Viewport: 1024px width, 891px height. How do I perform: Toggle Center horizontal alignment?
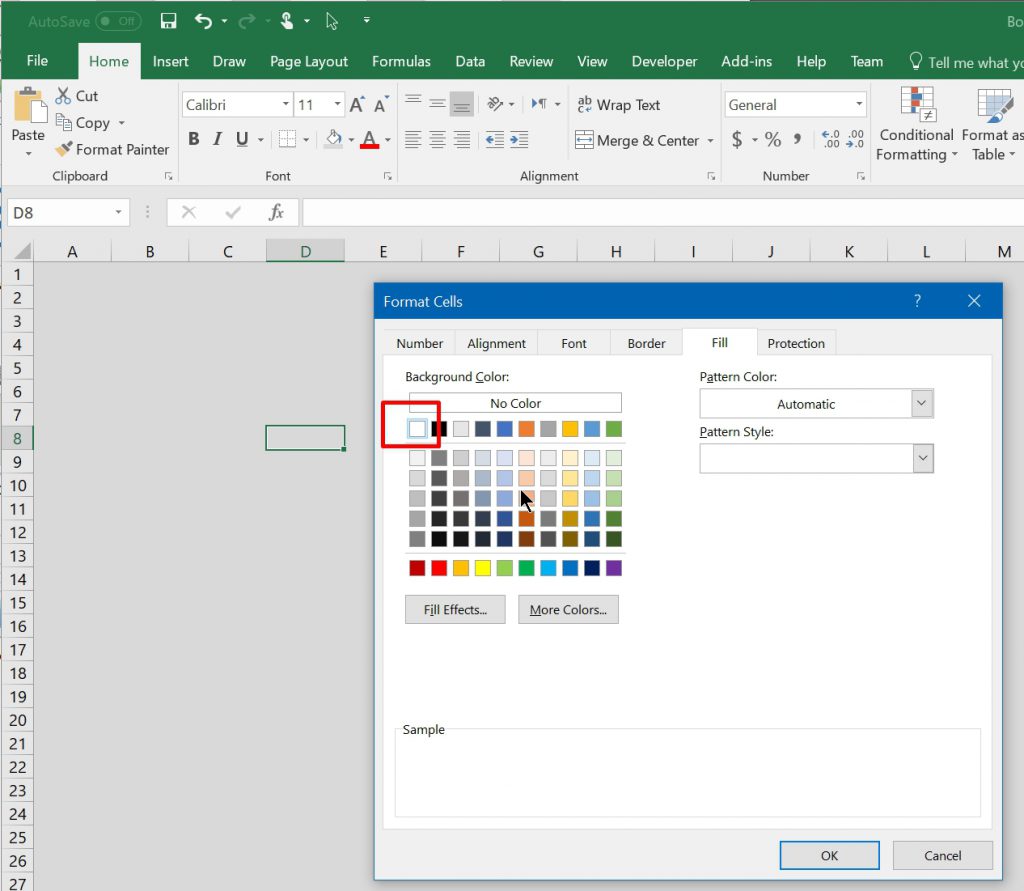[438, 139]
